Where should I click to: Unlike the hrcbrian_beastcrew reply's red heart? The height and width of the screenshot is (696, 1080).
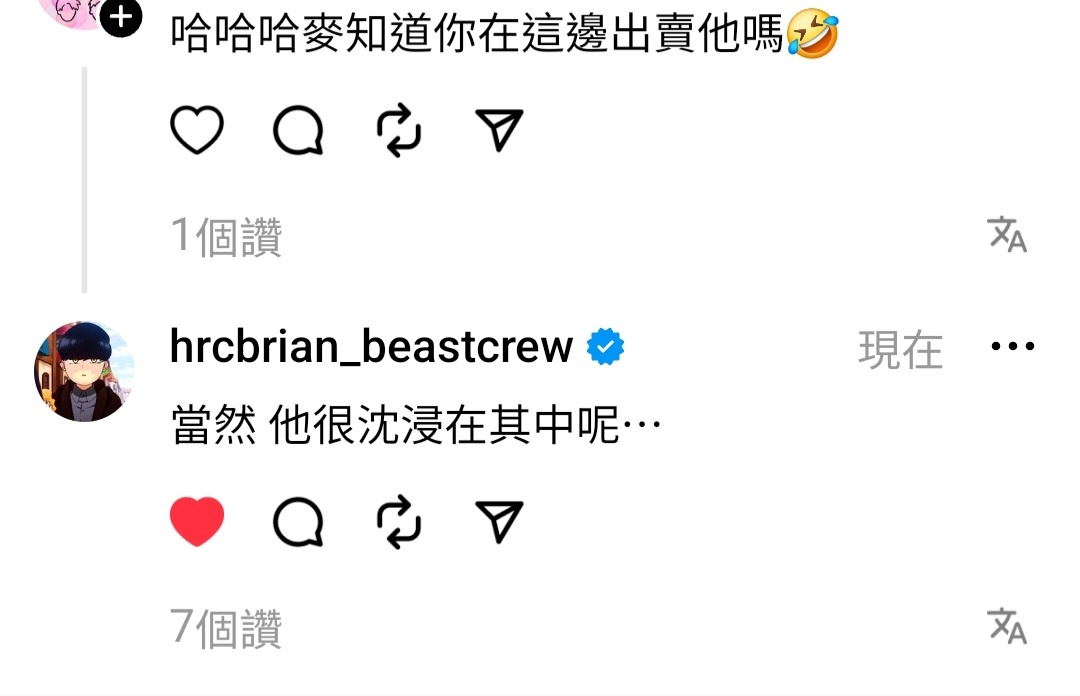(x=197, y=522)
